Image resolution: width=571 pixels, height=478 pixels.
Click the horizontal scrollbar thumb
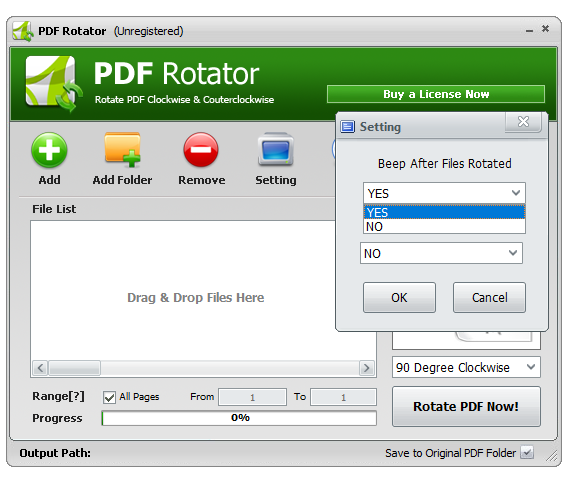(x=75, y=368)
